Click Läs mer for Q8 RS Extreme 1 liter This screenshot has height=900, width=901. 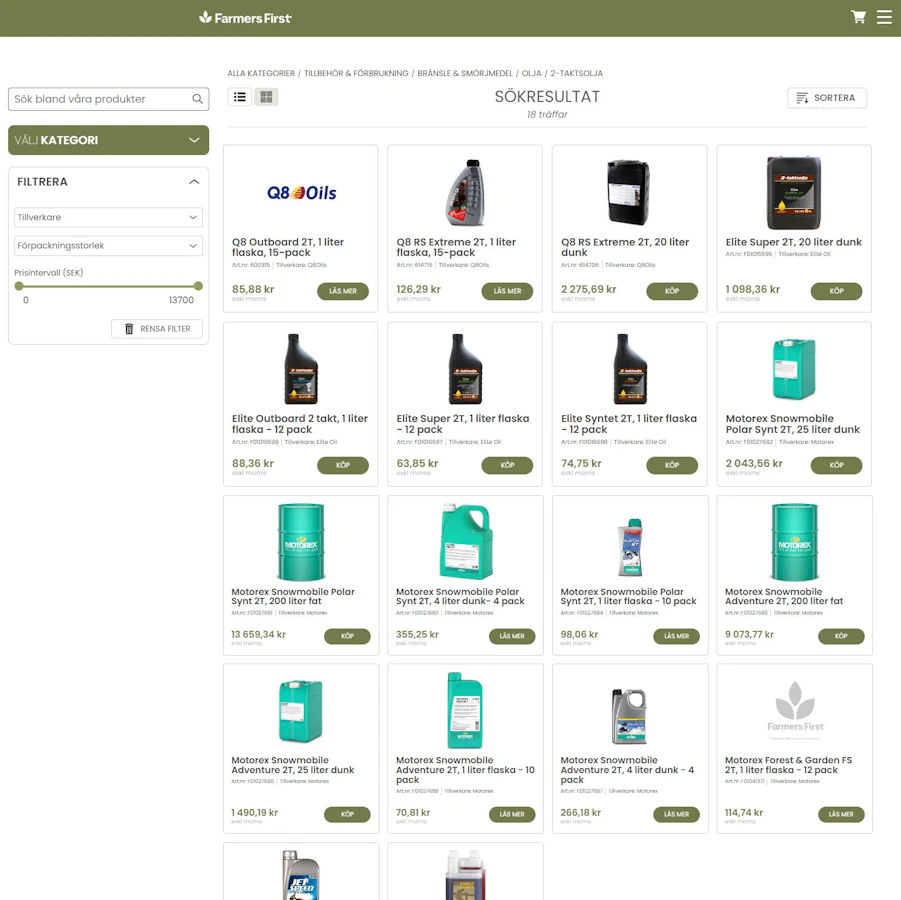point(507,291)
